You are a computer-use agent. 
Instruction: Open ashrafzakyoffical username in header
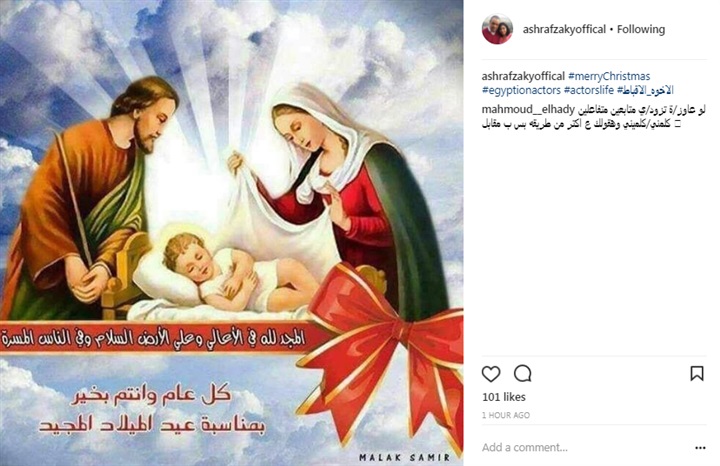coord(564,29)
